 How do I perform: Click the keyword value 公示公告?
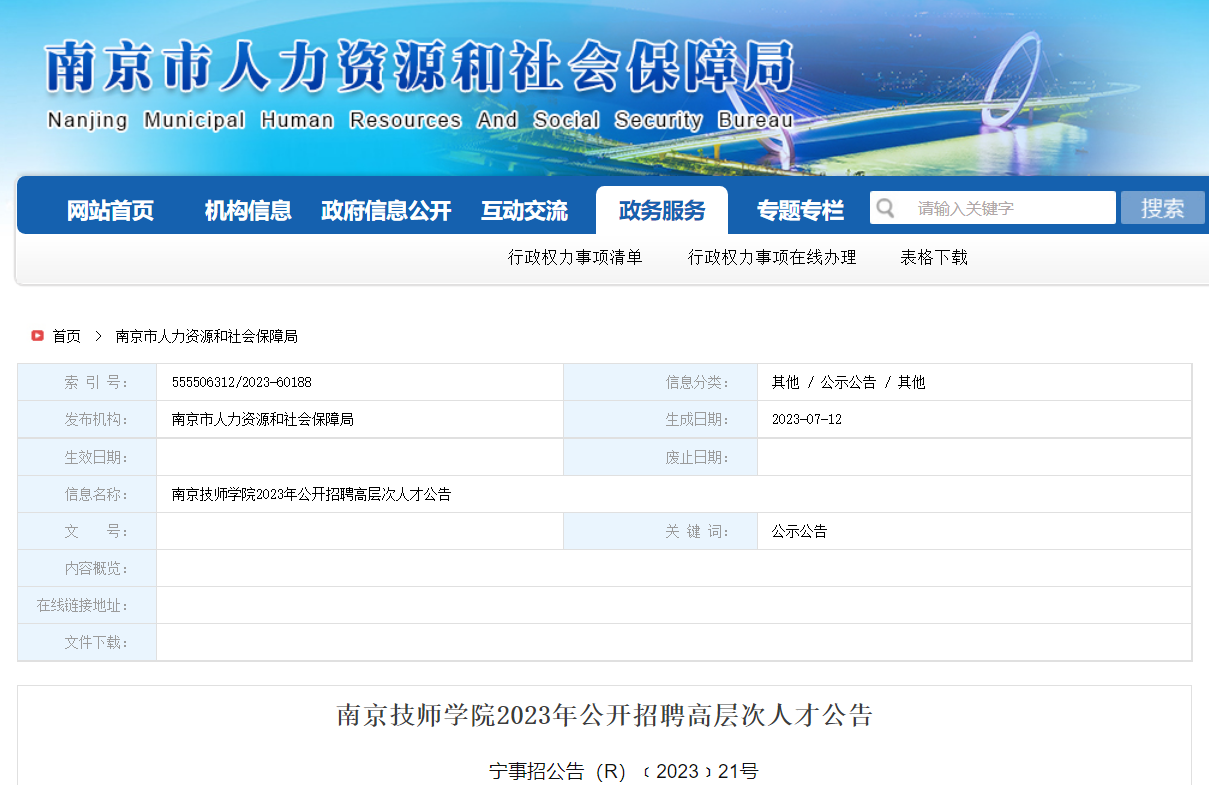(799, 531)
